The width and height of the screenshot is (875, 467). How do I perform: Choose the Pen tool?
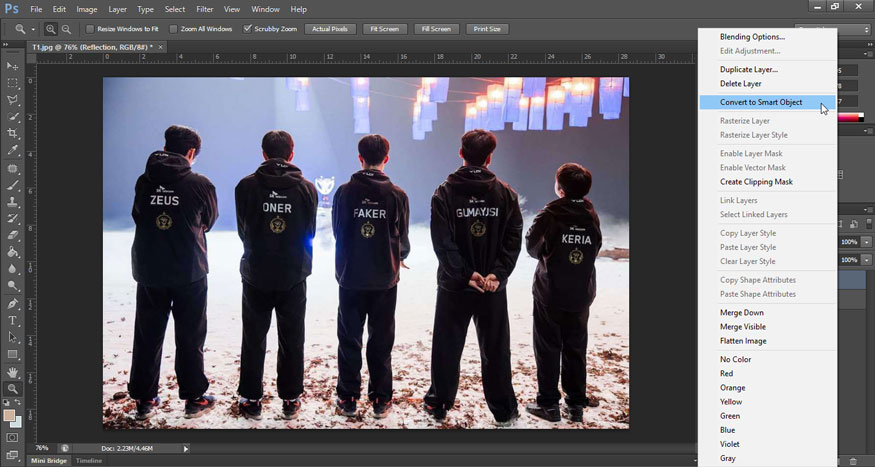click(x=13, y=304)
